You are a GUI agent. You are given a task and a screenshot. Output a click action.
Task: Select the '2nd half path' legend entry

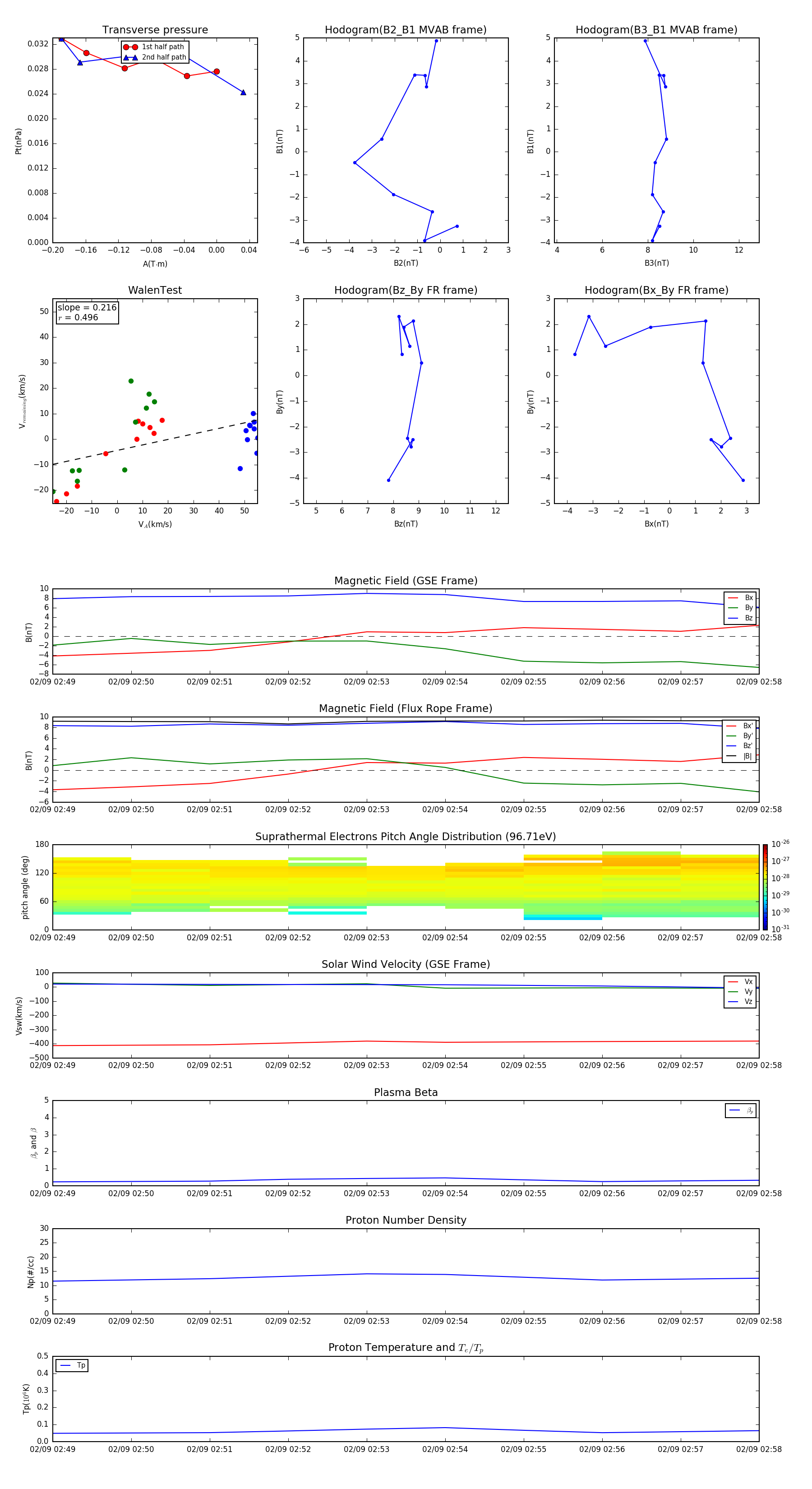154,57
